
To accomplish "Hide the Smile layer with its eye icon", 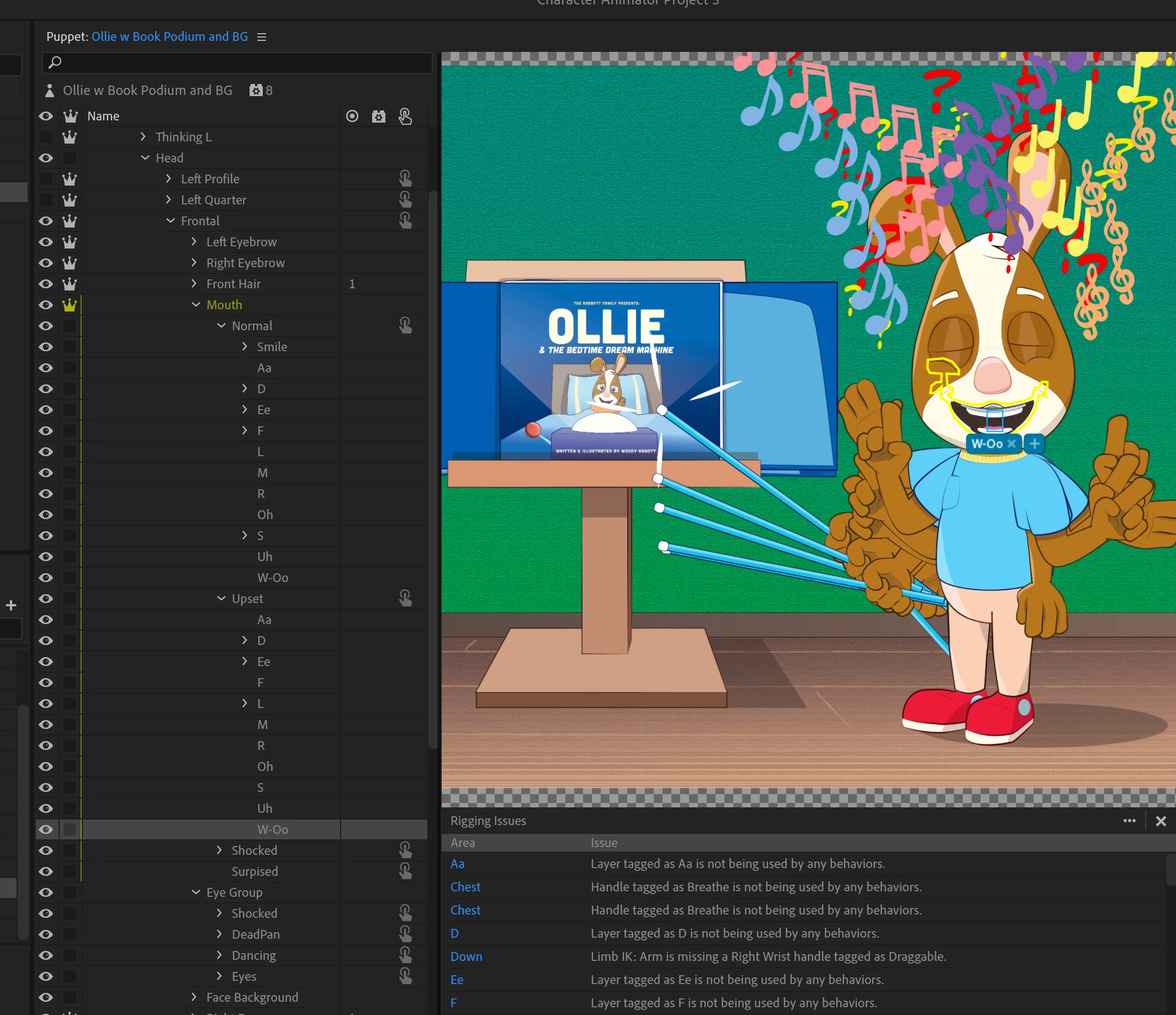I will pyautogui.click(x=46, y=347).
